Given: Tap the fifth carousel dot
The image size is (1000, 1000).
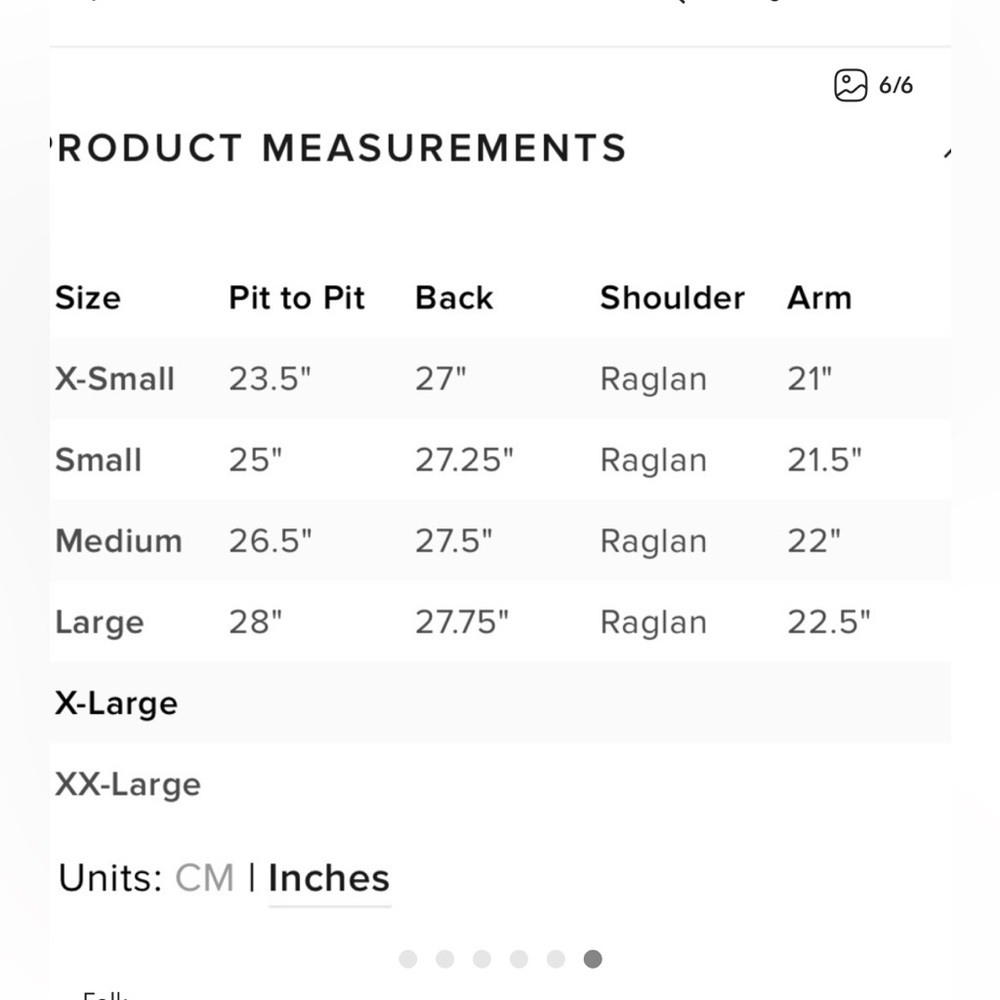Looking at the screenshot, I should 555,959.
